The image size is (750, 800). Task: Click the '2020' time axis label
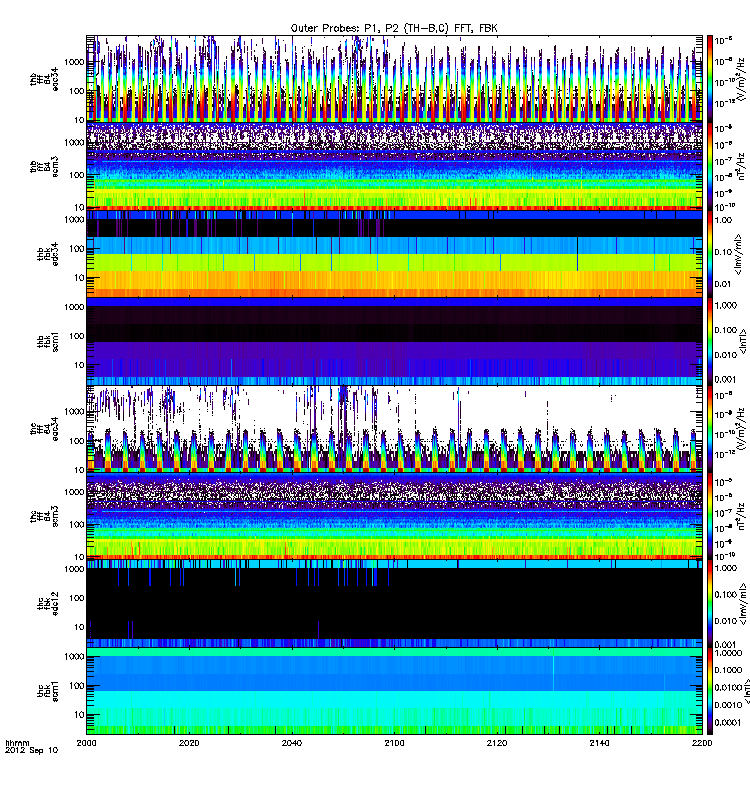pos(189,743)
